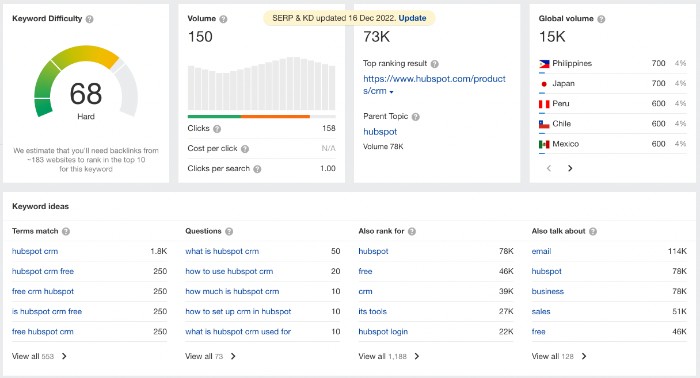Click help icon beside Clicks per search

coord(257,169)
